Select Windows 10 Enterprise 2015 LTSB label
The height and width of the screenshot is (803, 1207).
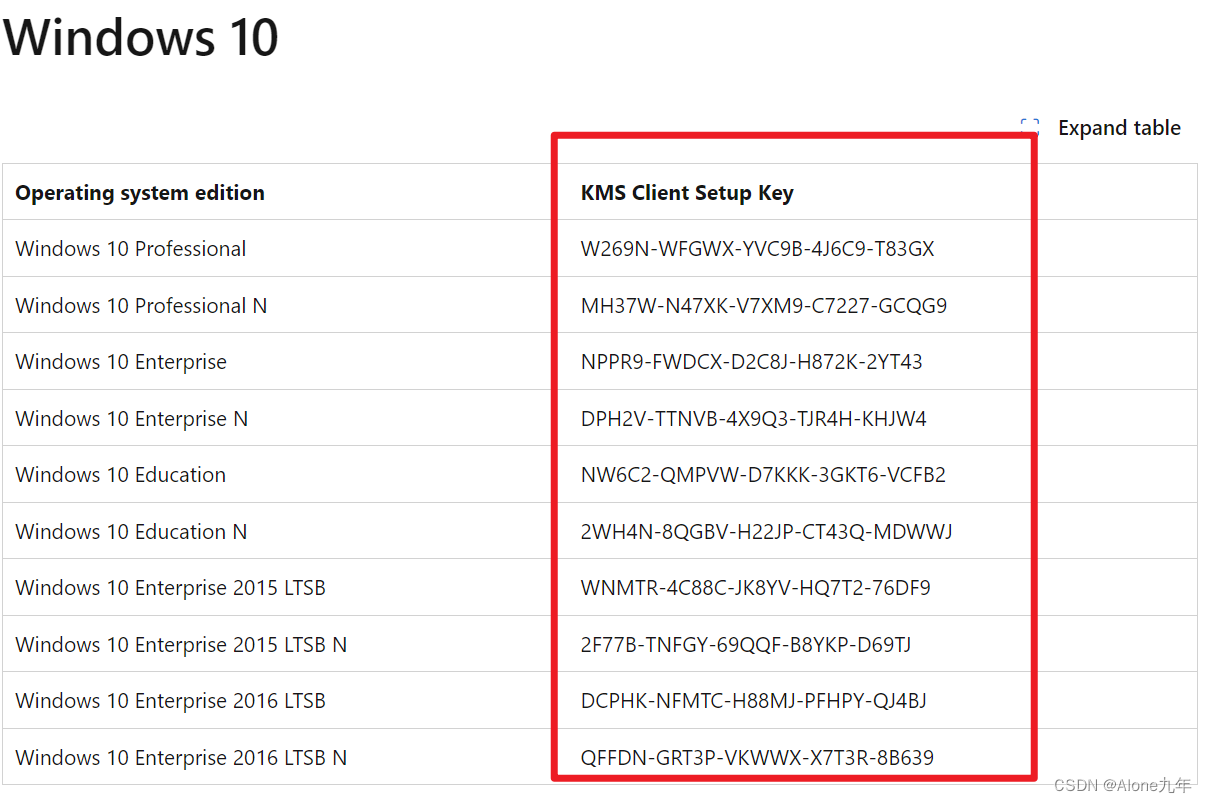pyautogui.click(x=171, y=588)
